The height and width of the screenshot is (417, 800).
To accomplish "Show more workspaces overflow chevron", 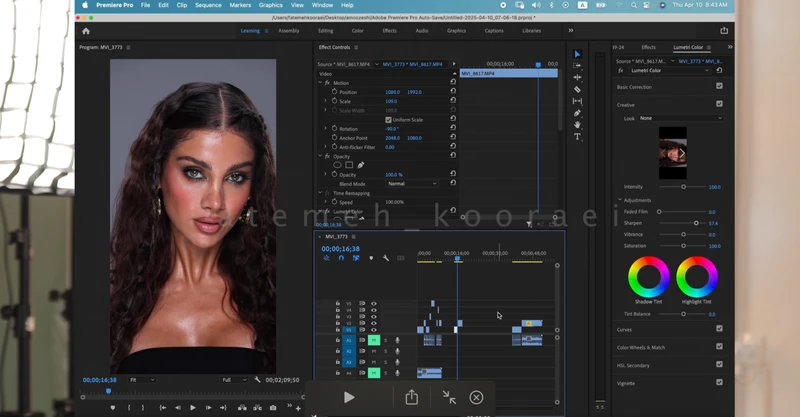I will (570, 31).
